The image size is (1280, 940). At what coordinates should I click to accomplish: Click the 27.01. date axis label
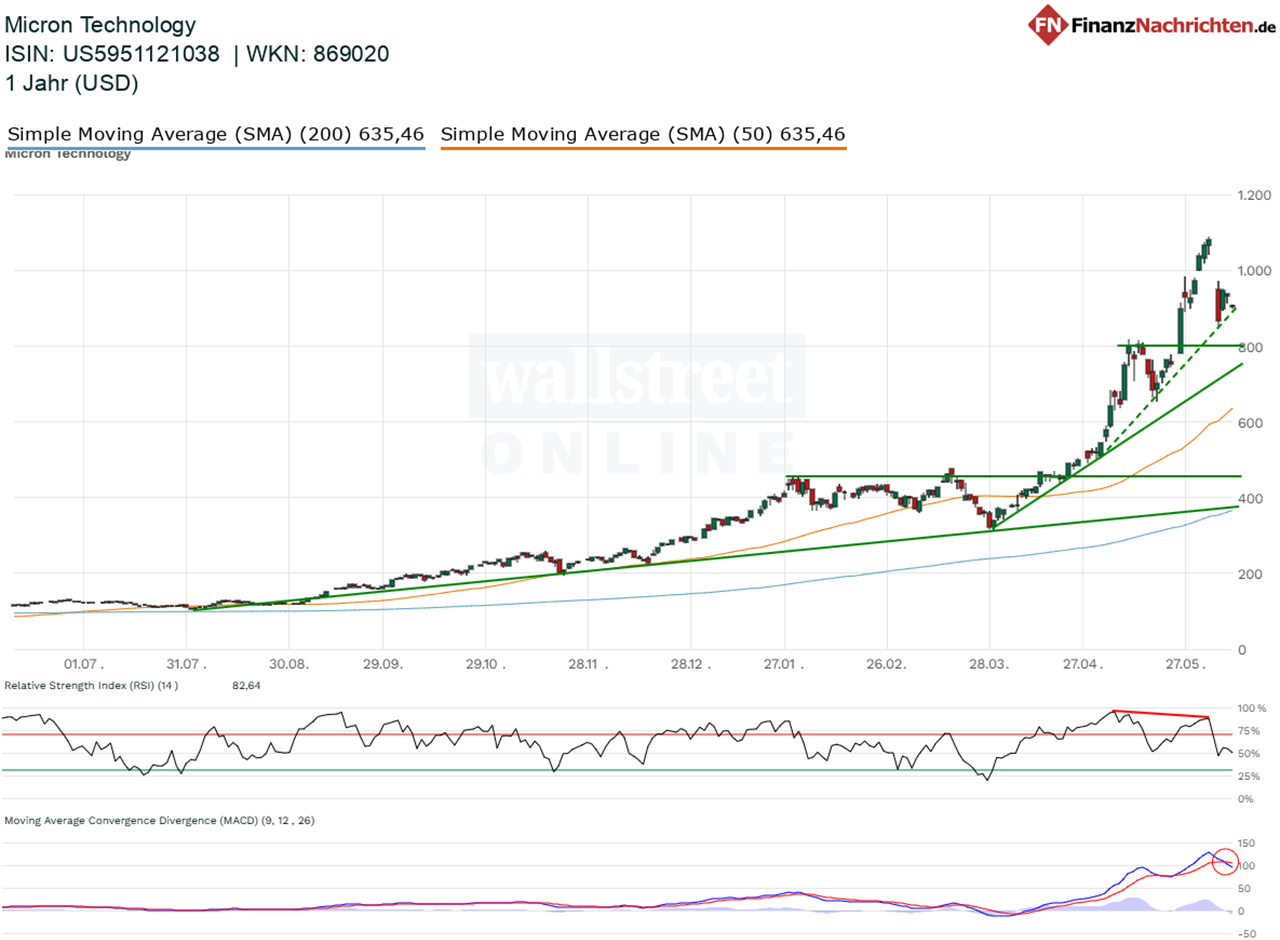[x=785, y=664]
